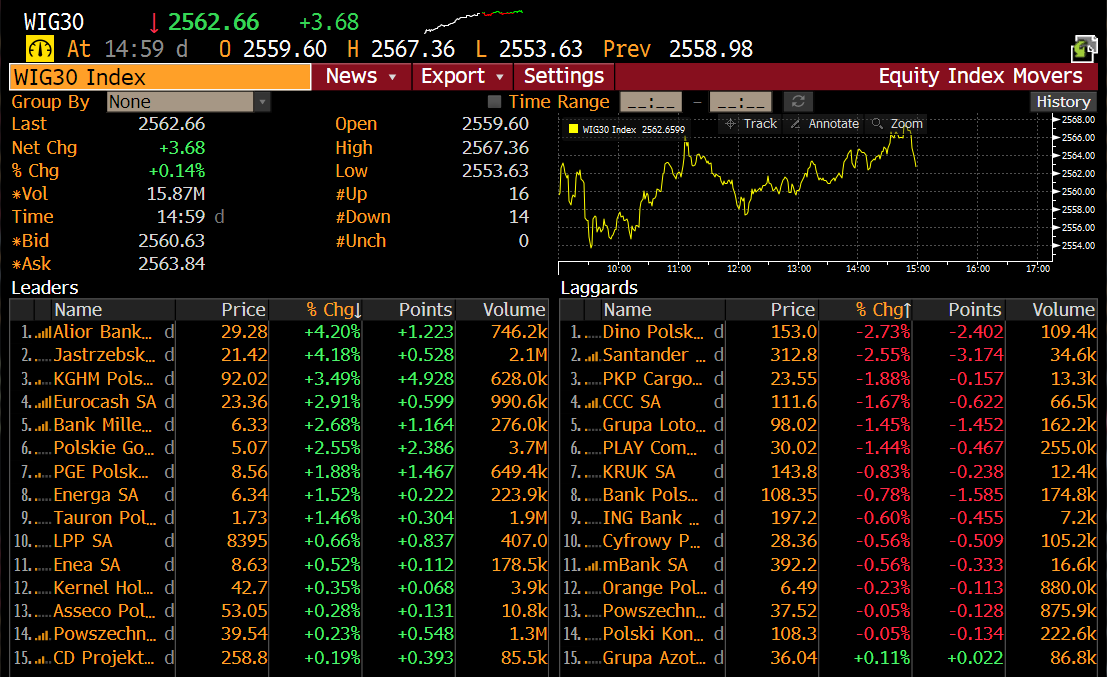This screenshot has height=677, width=1107.
Task: Sort Leaders by % Chg column
Action: tap(316, 310)
